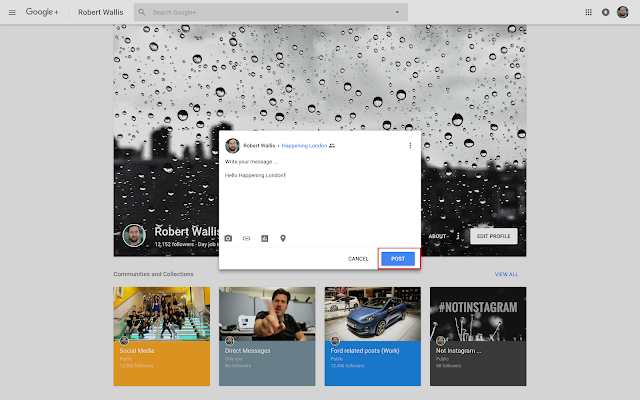
Task: Open the hamburger main menu
Action: click(12, 12)
